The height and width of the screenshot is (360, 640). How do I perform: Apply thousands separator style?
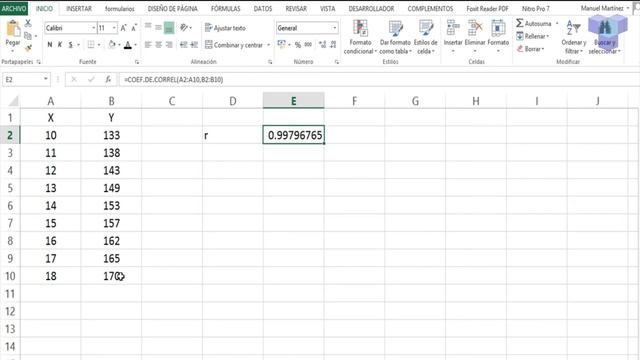[x=308, y=44]
